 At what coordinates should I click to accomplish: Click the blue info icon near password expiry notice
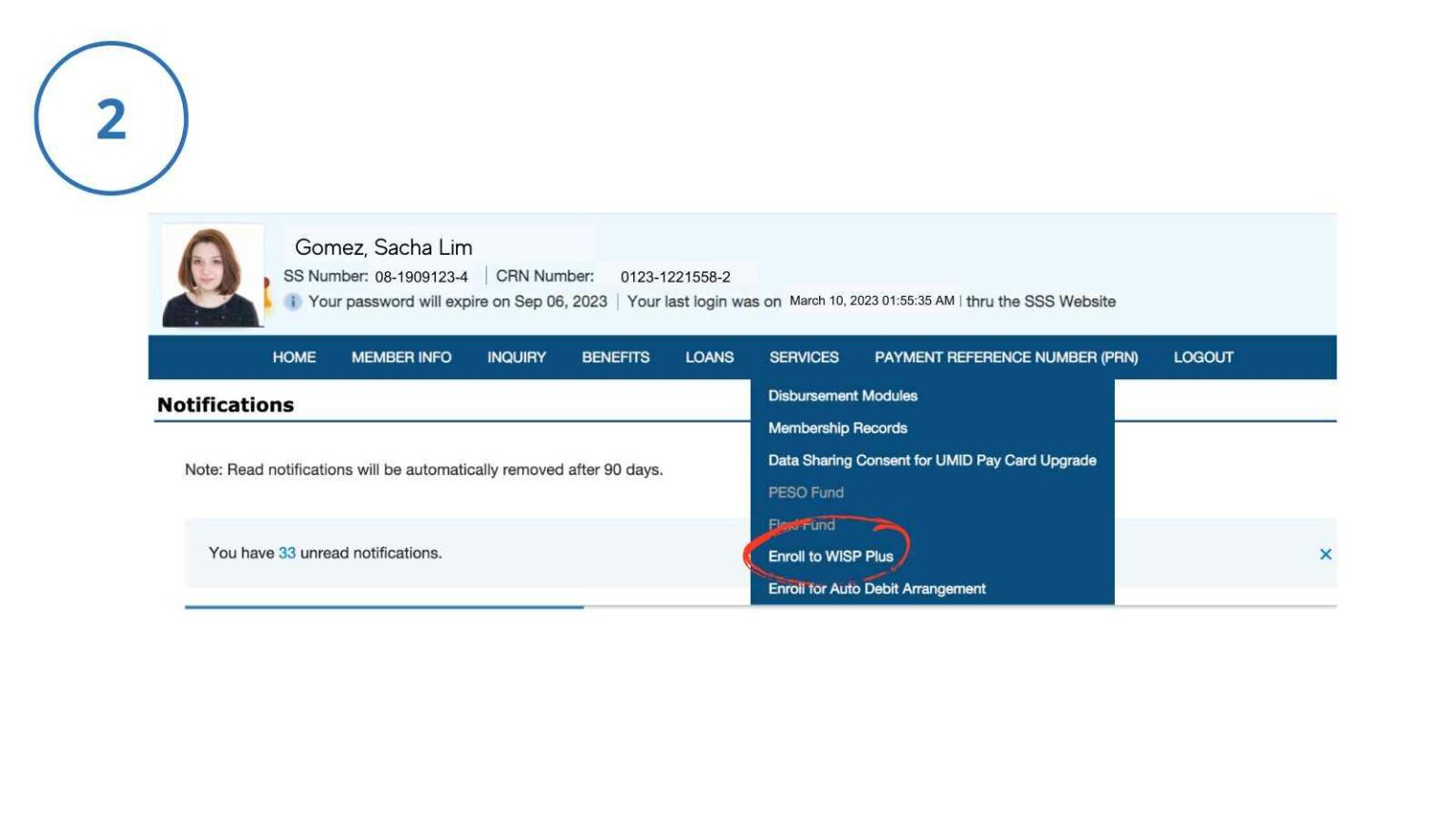tap(295, 301)
